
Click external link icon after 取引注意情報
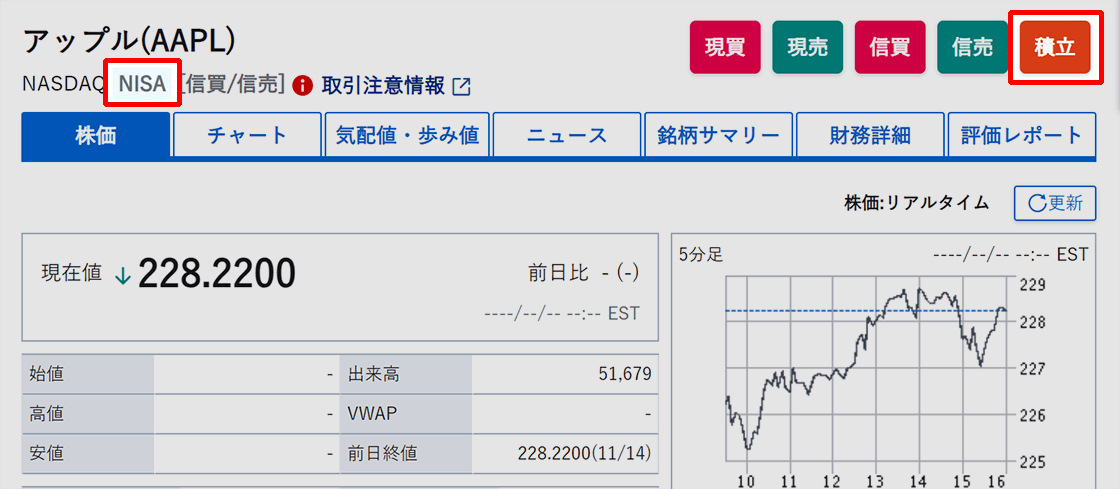click(462, 87)
